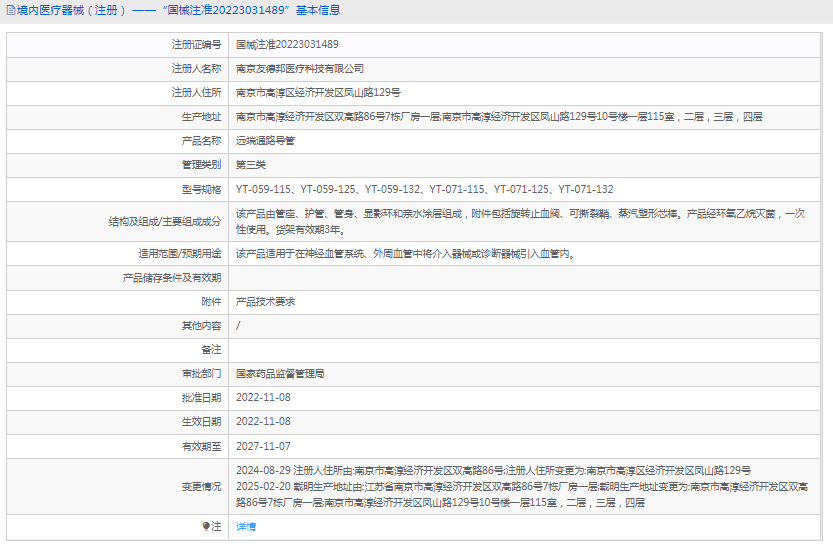Click the 管理类别 label
833x546 pixels.
[x=201, y=165]
